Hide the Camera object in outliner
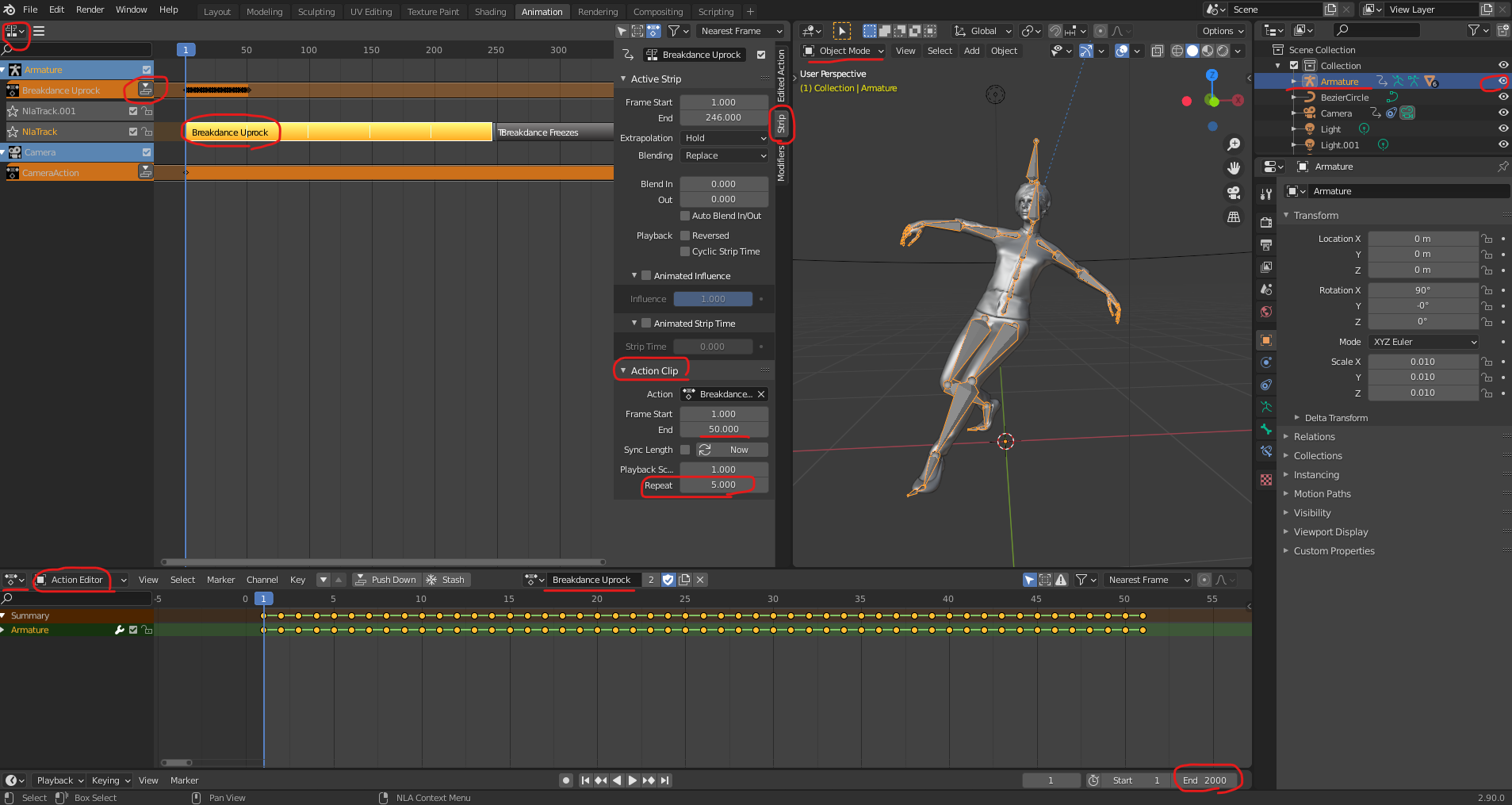 (x=1502, y=113)
